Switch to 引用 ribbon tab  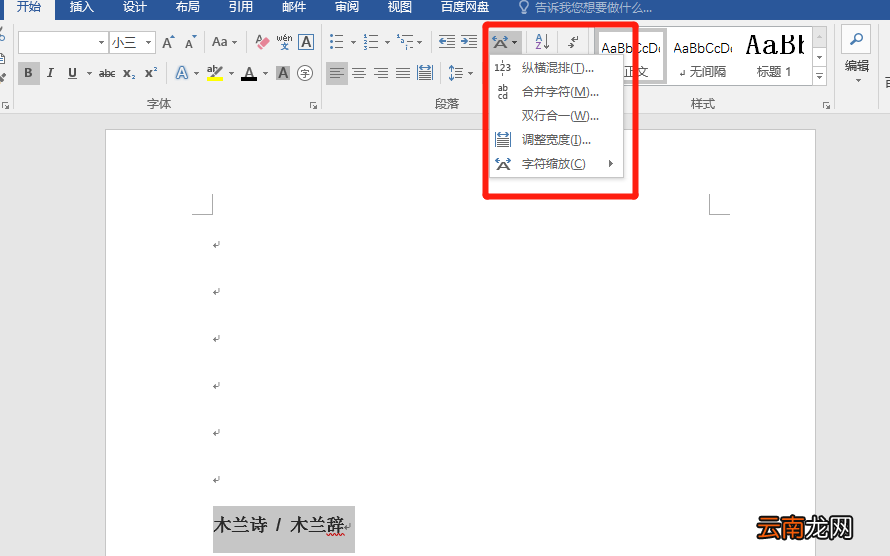(241, 7)
